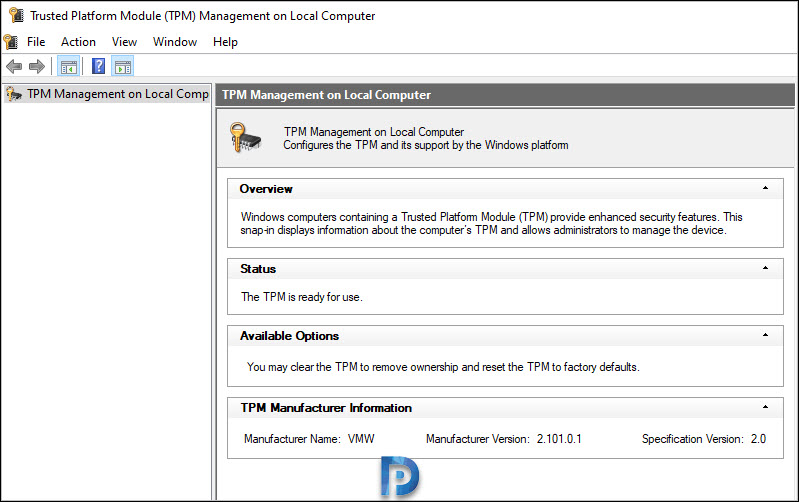Collapse the Available Options section

pos(765,335)
